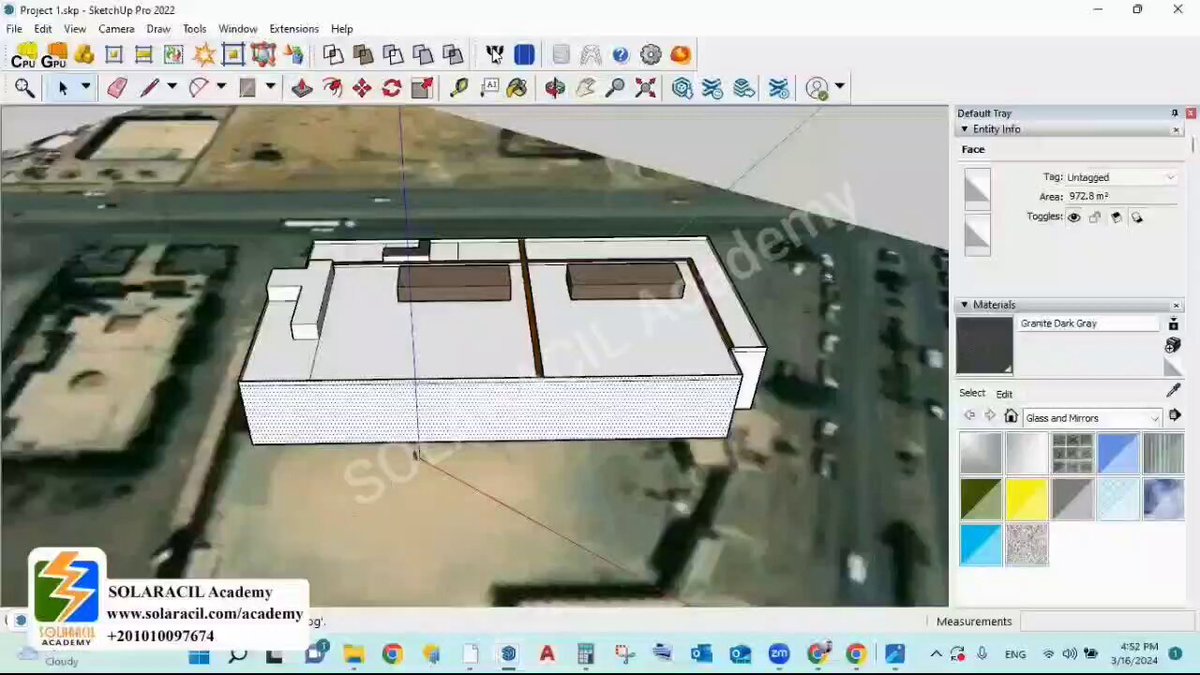Viewport: 1200px width, 675px height.
Task: Activate the Scale tool
Action: click(x=422, y=88)
